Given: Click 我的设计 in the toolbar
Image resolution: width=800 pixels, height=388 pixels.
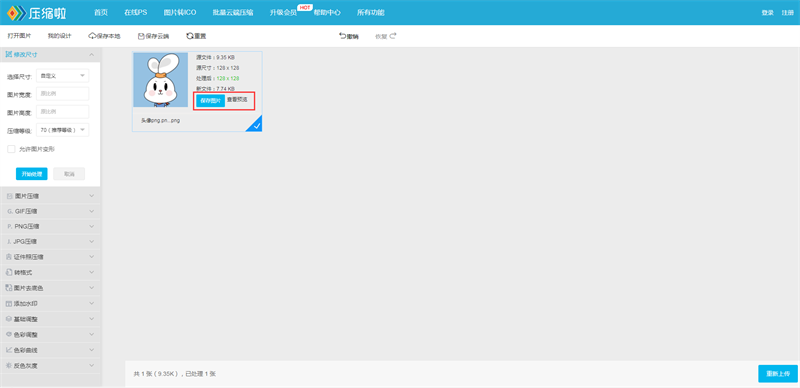Looking at the screenshot, I should coord(60,36).
